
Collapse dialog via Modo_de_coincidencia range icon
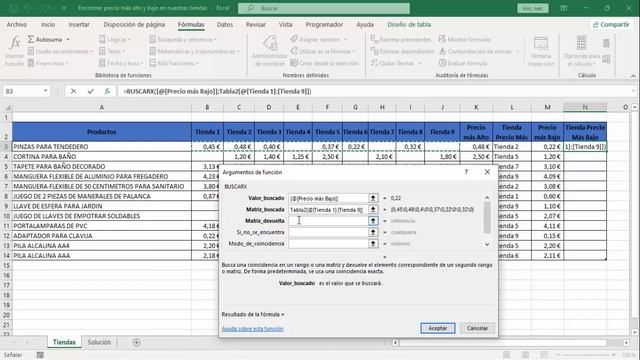point(373,244)
